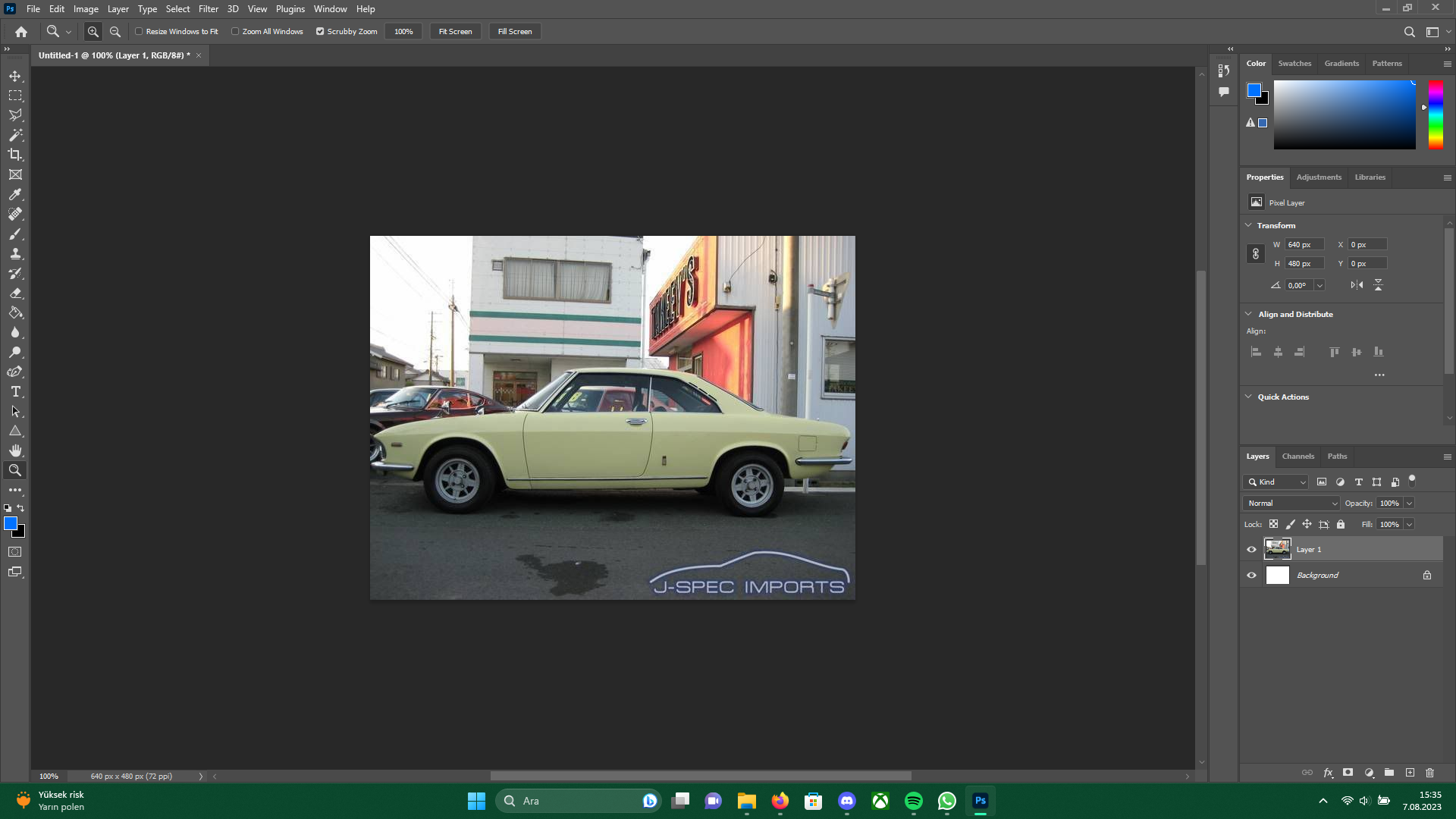This screenshot has width=1456, height=819.
Task: Select the Horizontal Type tool
Action: (15, 391)
